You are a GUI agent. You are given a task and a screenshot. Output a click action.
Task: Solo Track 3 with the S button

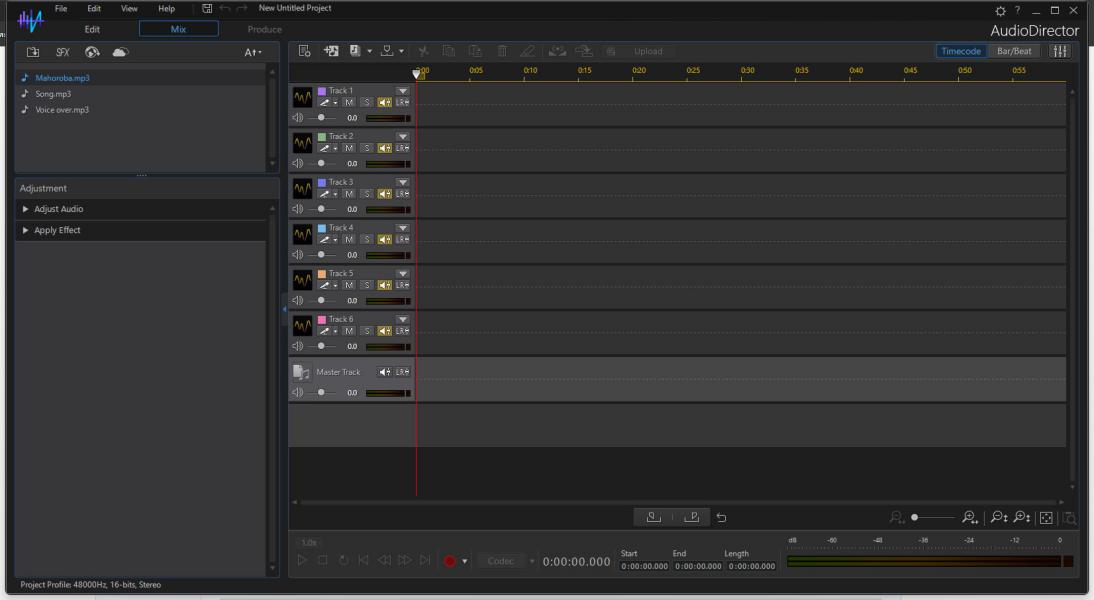pyautogui.click(x=367, y=194)
